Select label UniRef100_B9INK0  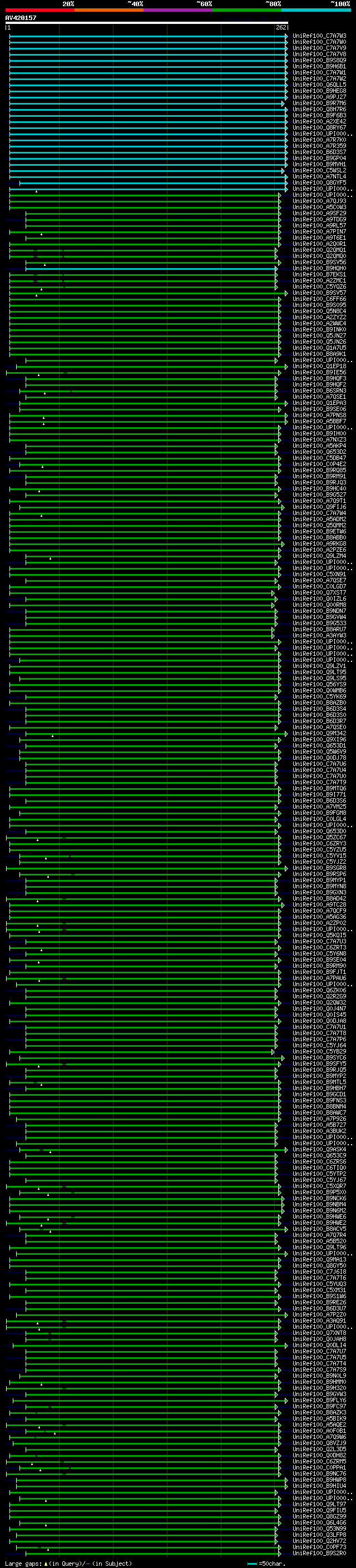[x=319, y=329]
